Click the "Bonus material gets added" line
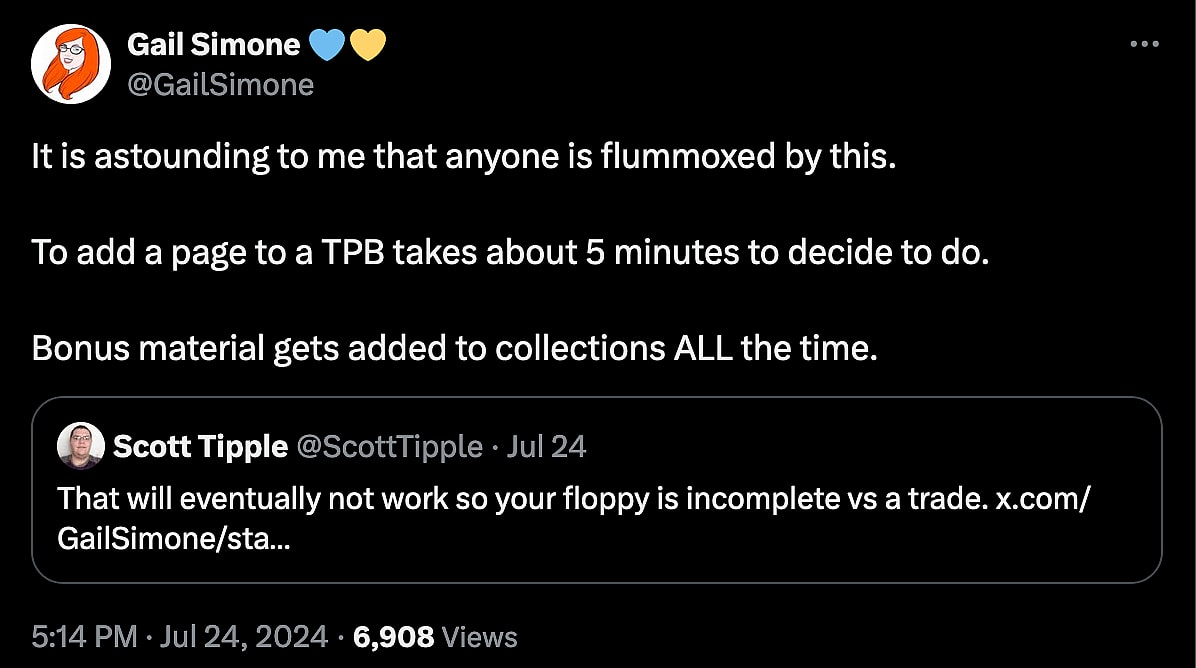Screen dimensions: 1196x668 [x=454, y=347]
